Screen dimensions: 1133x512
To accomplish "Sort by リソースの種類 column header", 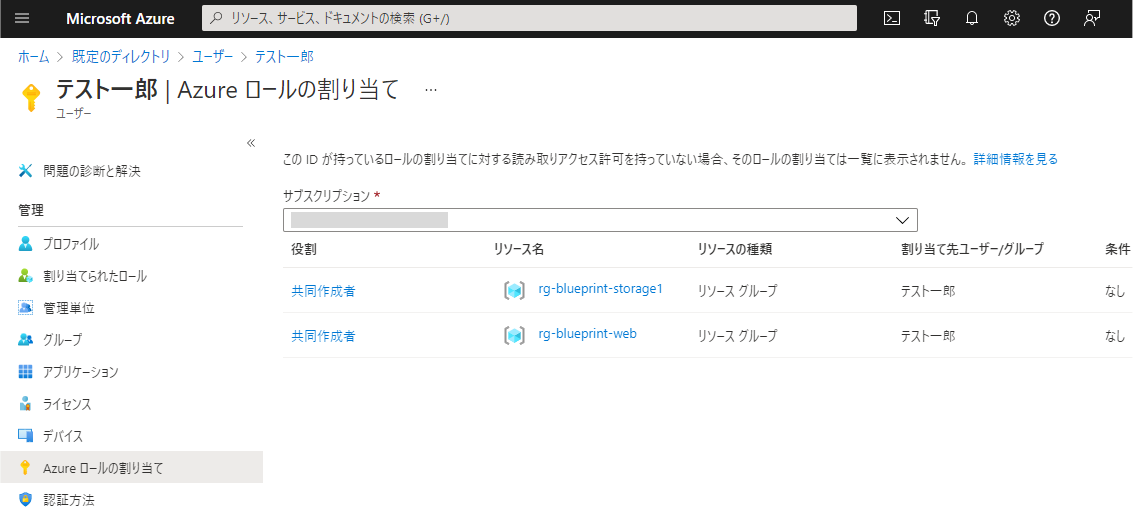I will tap(735, 249).
